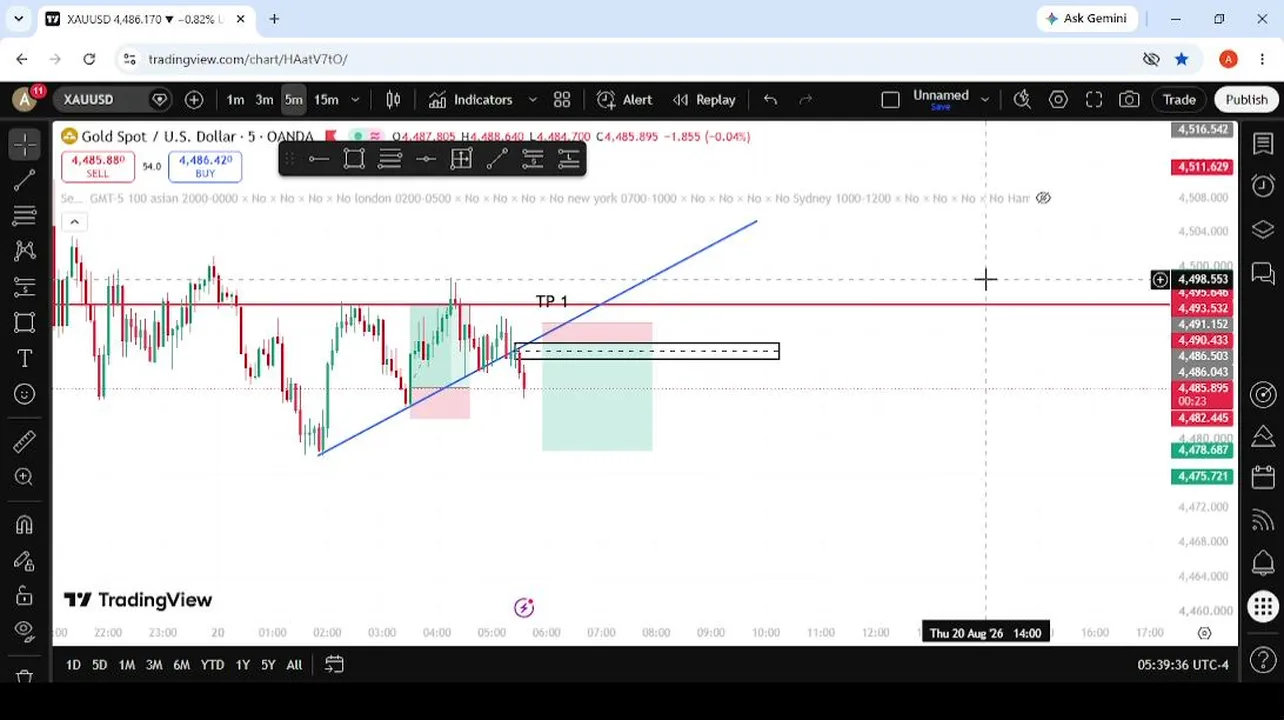
Task: Add symbol to compare plus icon
Action: [194, 100]
